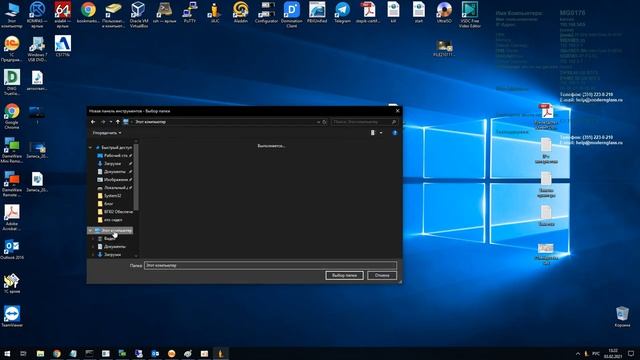640x360 pixels.
Task: Collapse the Быстрый доступ tree node
Action: (90, 147)
